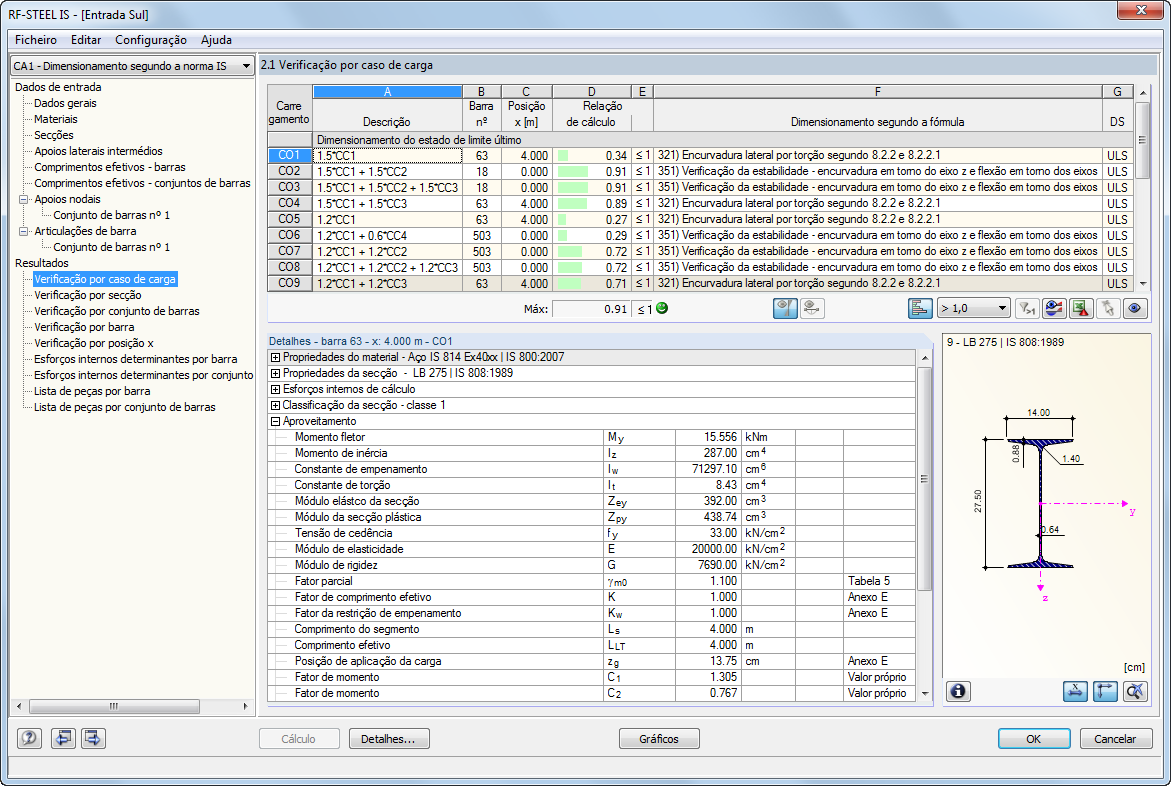
Task: Open the Ficheiro menu
Action: pyautogui.click(x=36, y=40)
